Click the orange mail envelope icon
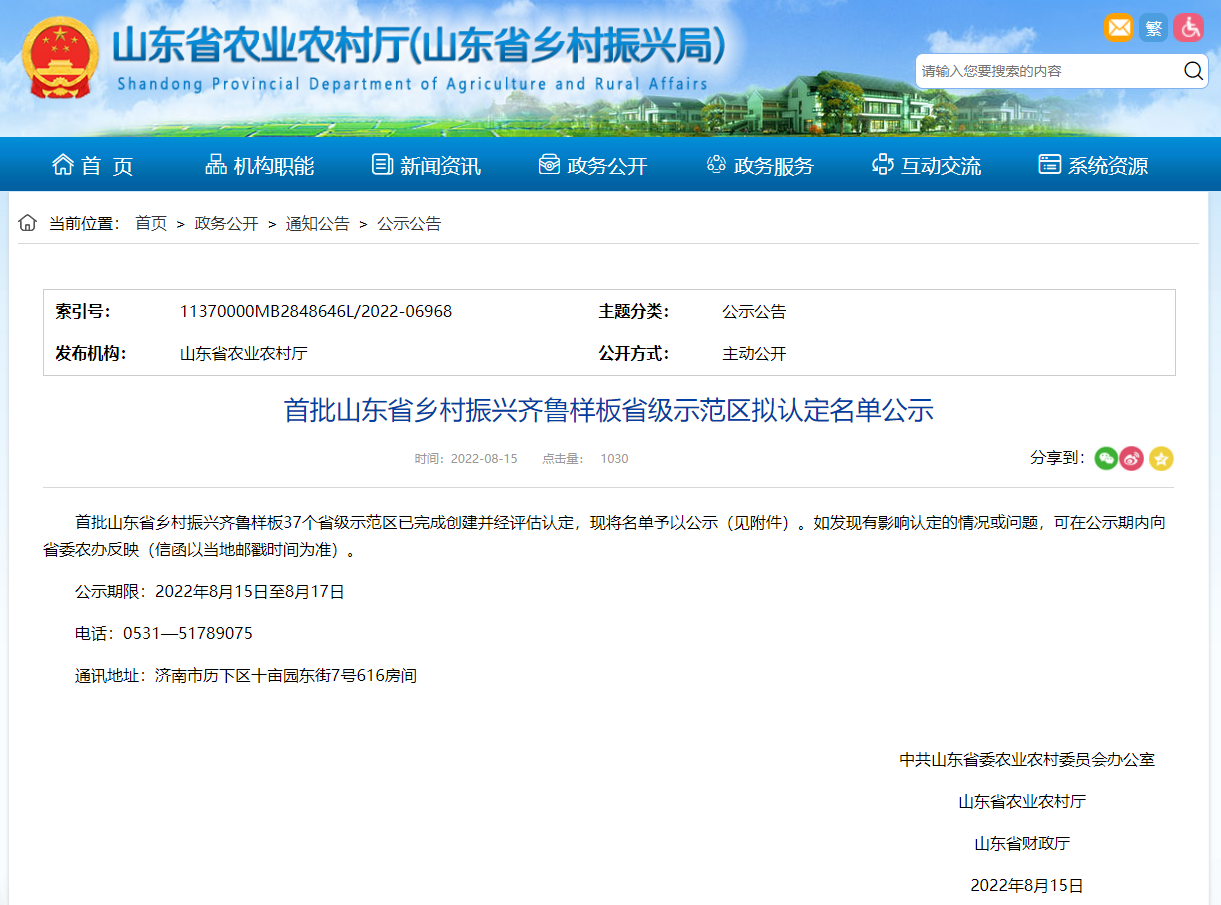 point(1118,27)
